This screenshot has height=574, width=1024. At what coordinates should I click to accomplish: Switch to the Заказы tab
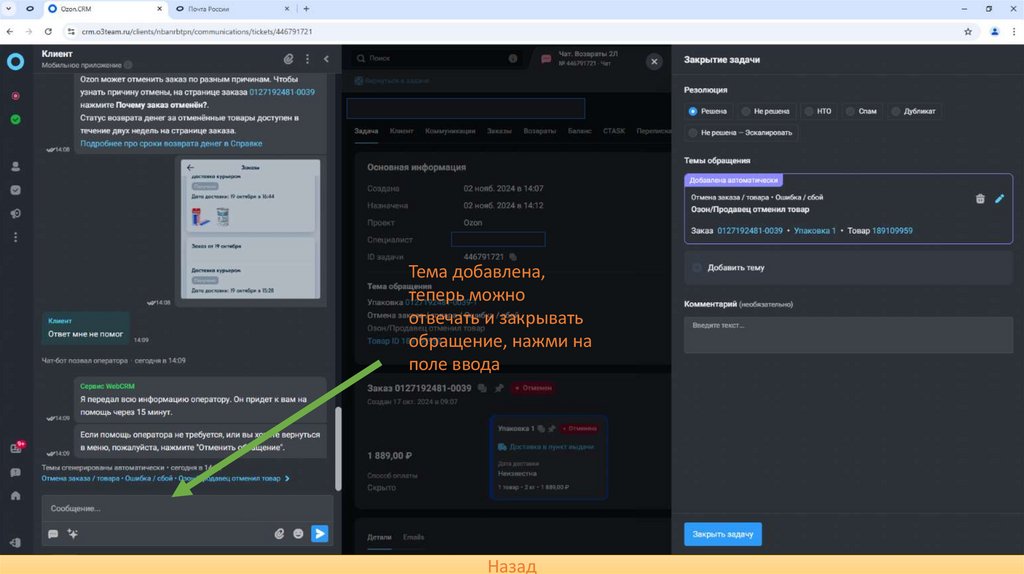(499, 131)
